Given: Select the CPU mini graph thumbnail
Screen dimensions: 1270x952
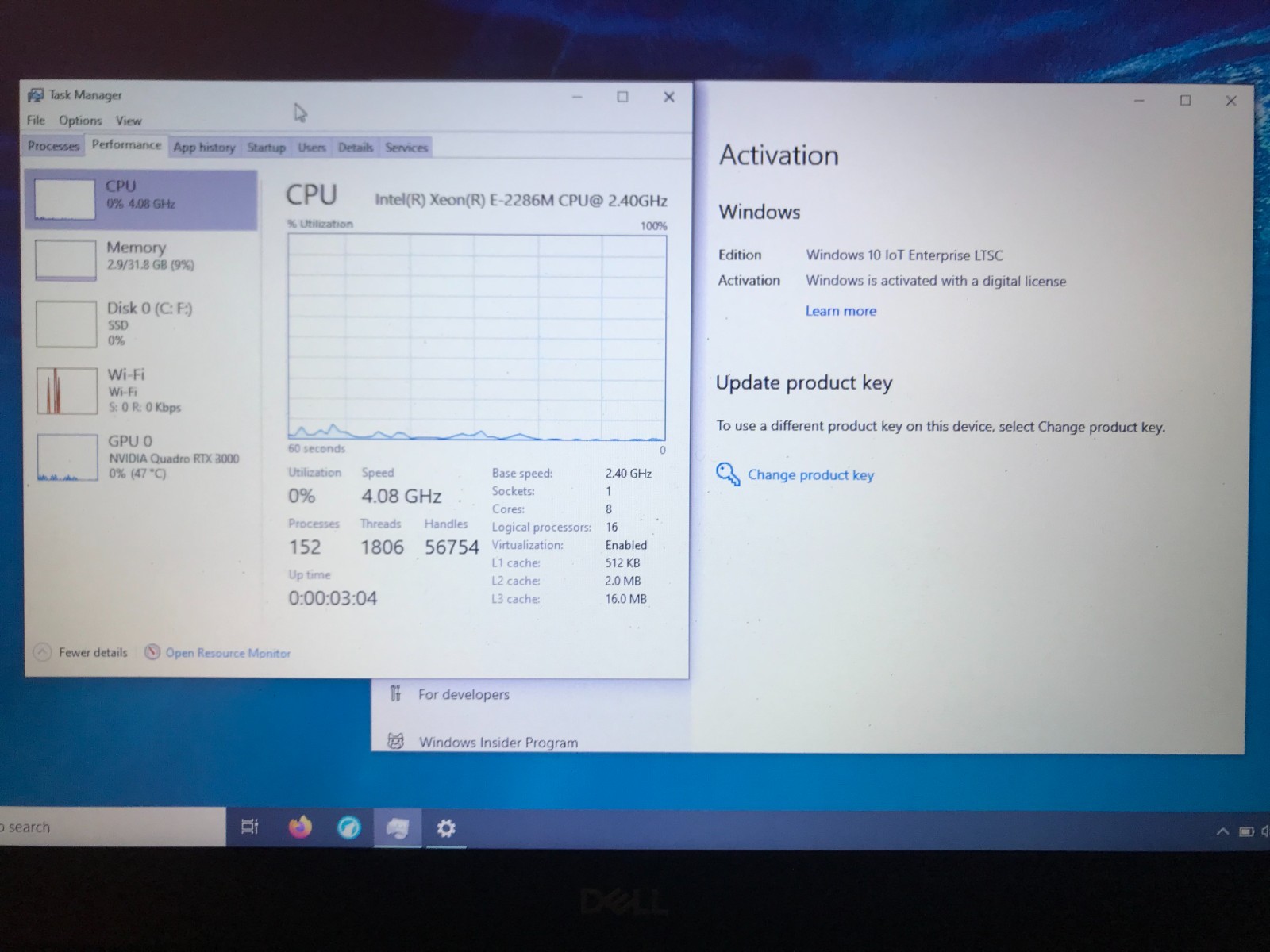Looking at the screenshot, I should [x=65, y=199].
